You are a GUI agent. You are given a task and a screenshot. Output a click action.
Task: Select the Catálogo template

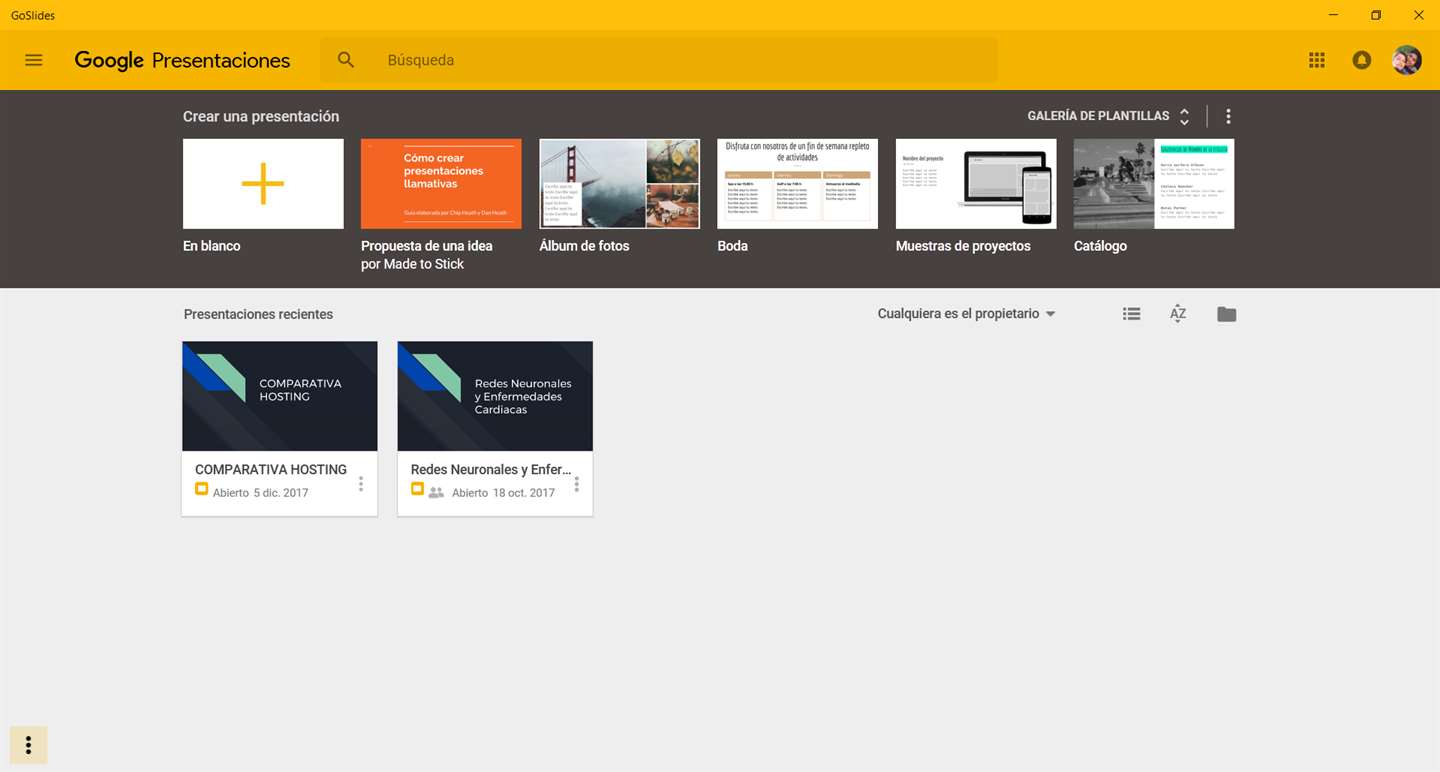[x=1154, y=184]
